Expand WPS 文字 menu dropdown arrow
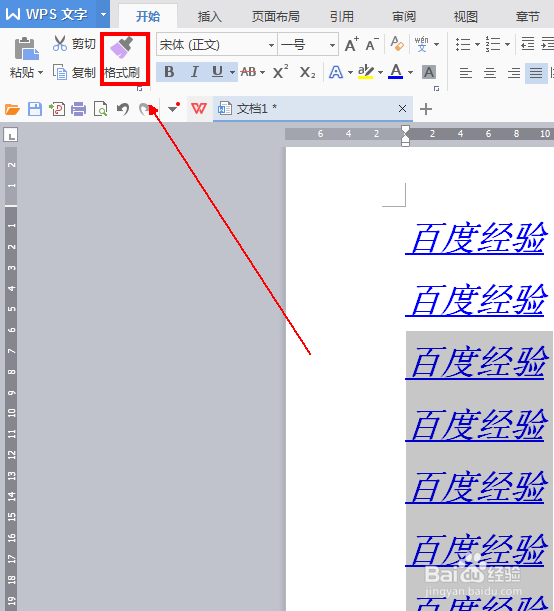The image size is (554, 611). pyautogui.click(x=103, y=14)
